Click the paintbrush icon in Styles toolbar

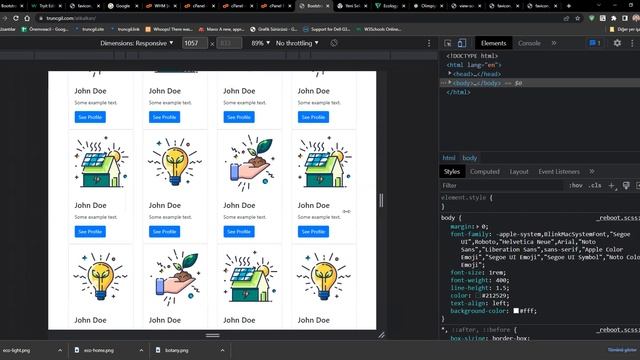tap(626, 186)
